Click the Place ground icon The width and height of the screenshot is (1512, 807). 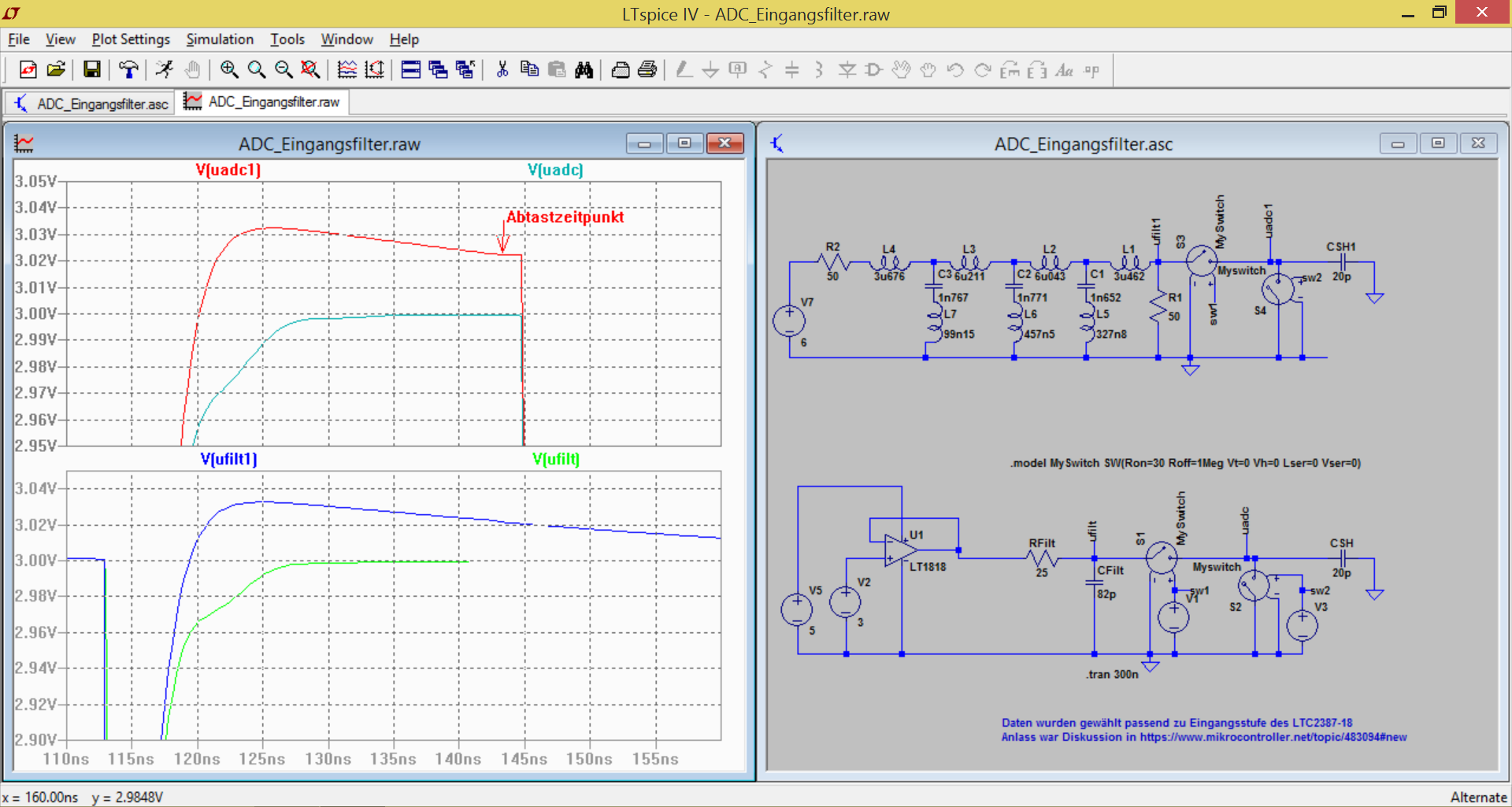(x=710, y=70)
